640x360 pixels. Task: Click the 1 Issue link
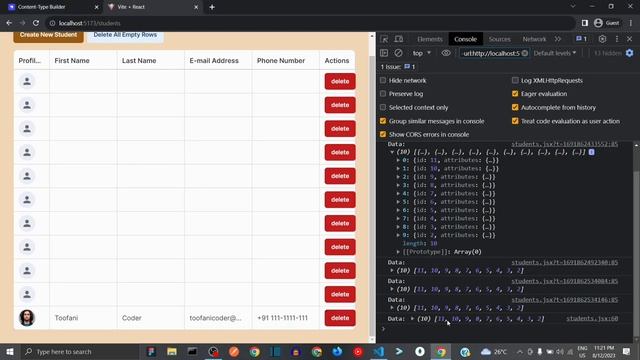pyautogui.click(x=398, y=67)
